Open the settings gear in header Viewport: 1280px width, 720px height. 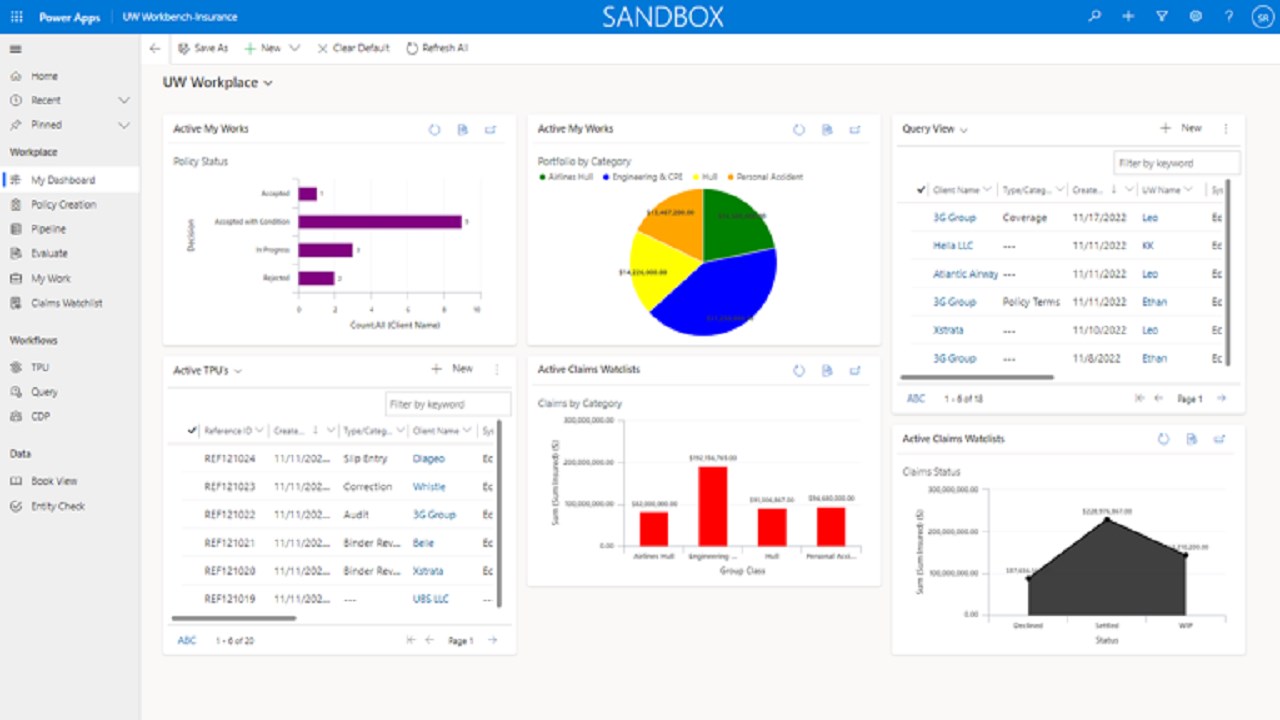pyautogui.click(x=1195, y=17)
